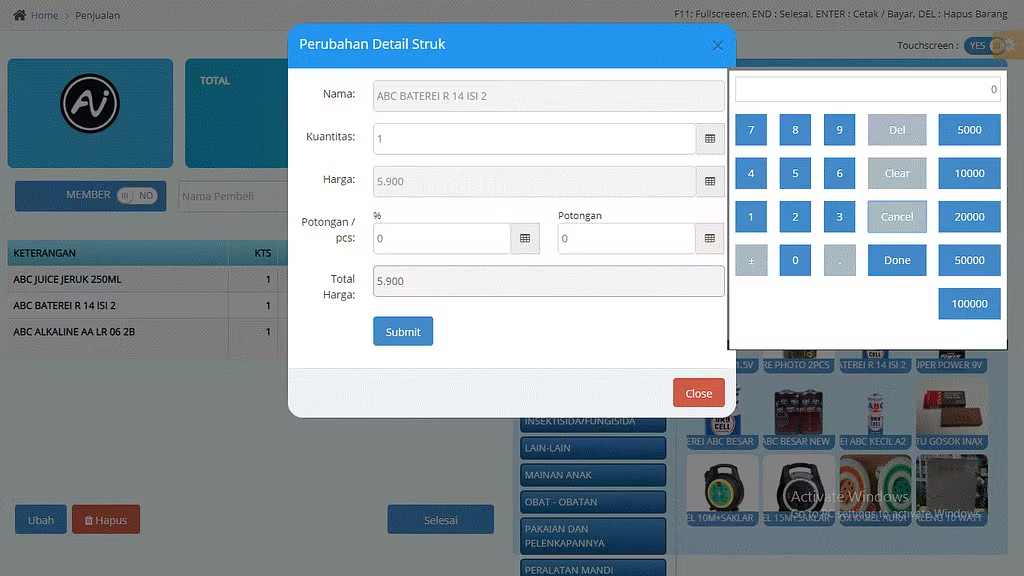Screen dimensions: 1024x576
Task: Close the dialog using the X icon
Action: [x=717, y=46]
